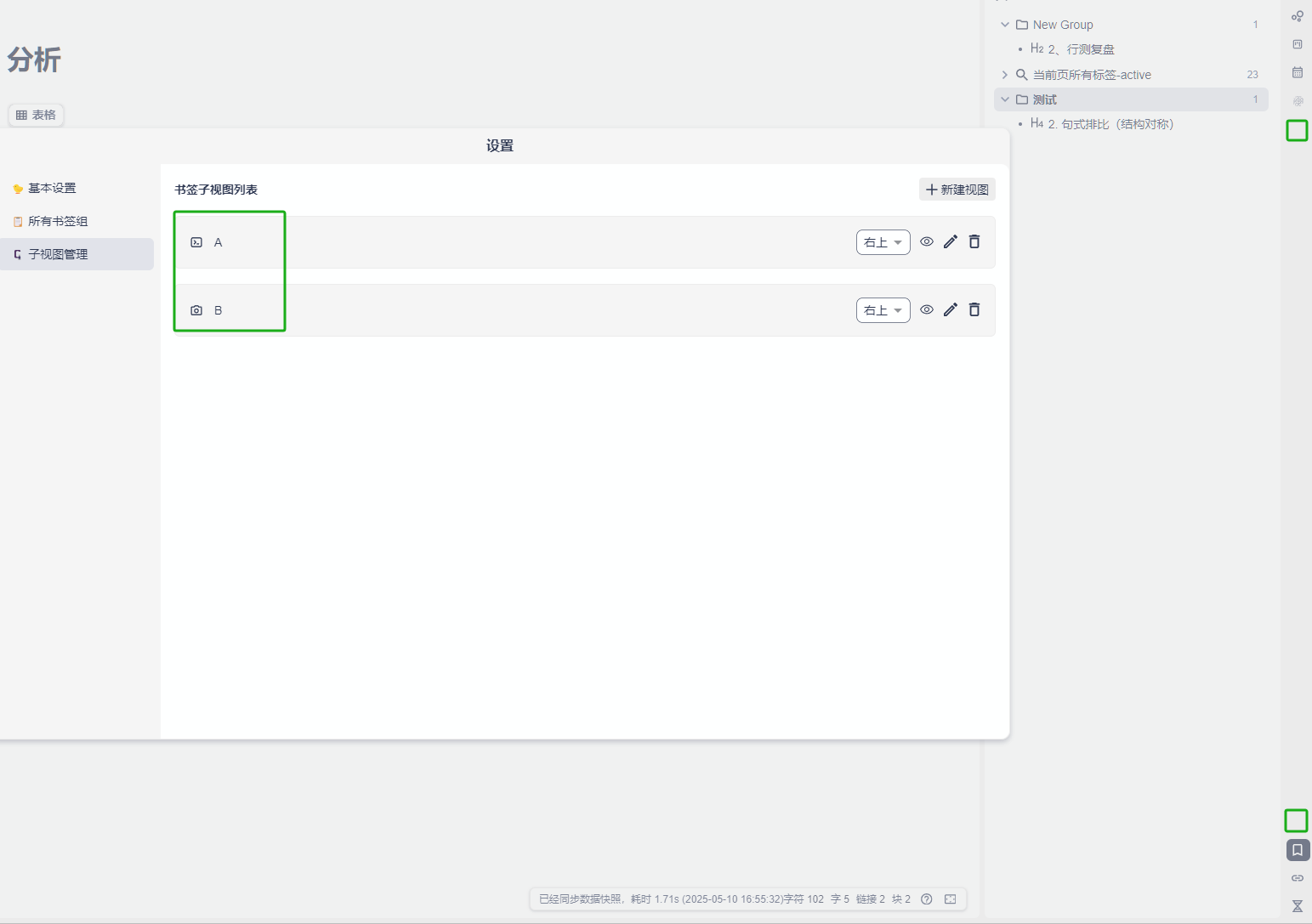Open the 所有书签组 settings tab

click(x=77, y=221)
